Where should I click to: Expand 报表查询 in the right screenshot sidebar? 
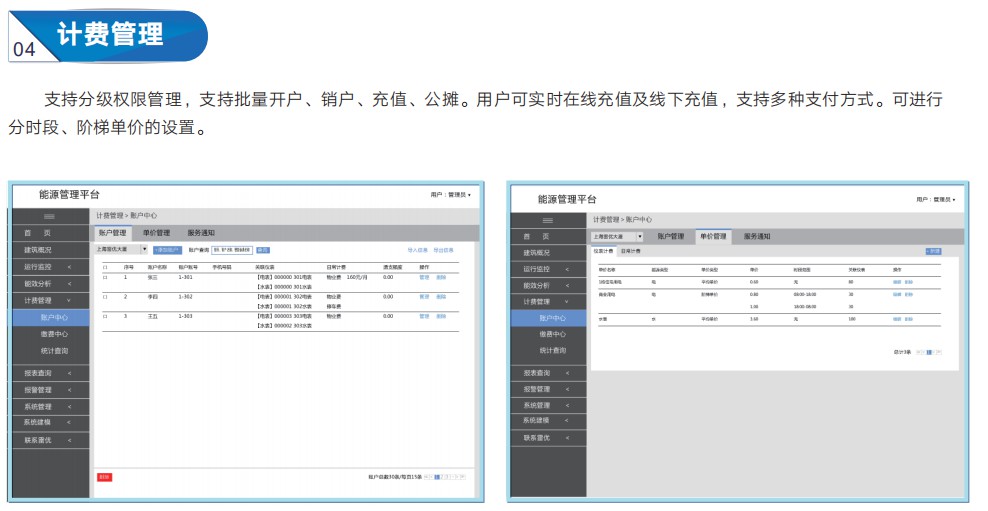click(x=547, y=372)
